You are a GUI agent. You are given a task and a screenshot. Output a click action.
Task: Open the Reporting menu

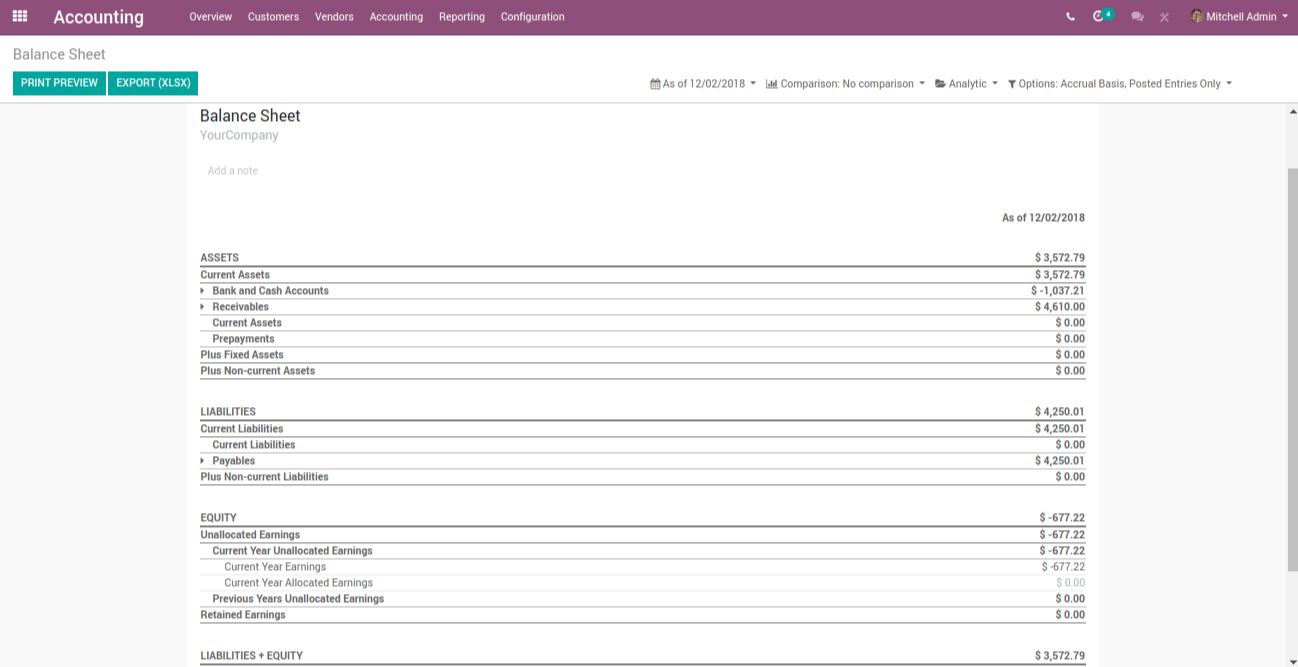pyautogui.click(x=462, y=17)
